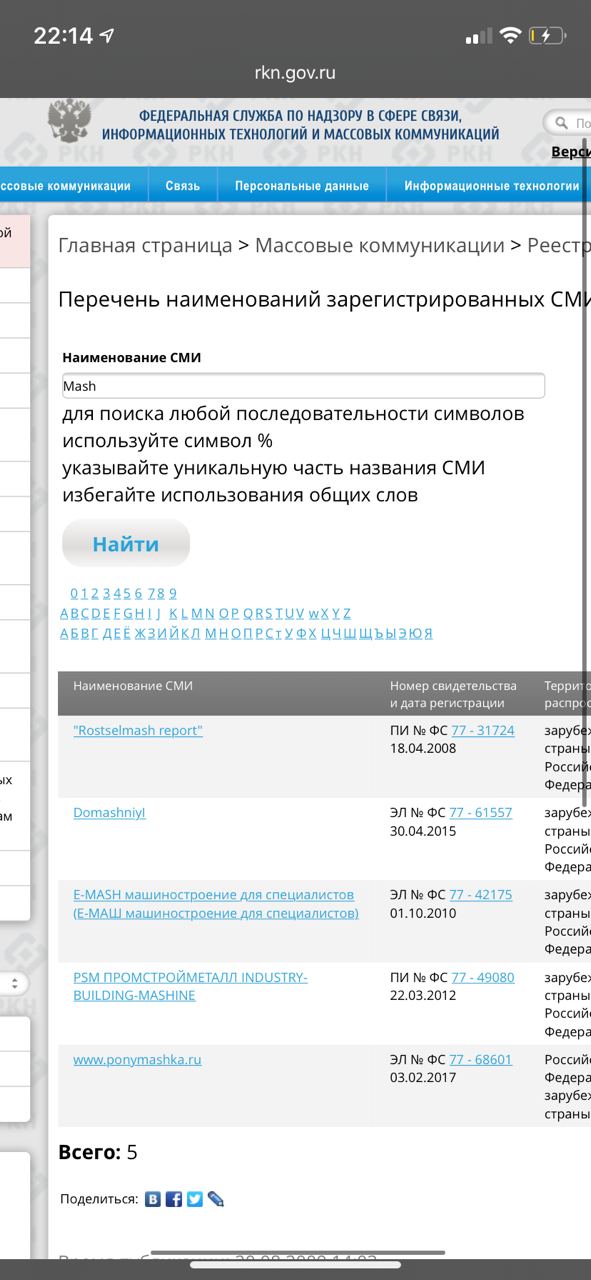This screenshot has width=591, height=1280.
Task: Tap the rkn.gov.ru address bar
Action: coord(295,72)
